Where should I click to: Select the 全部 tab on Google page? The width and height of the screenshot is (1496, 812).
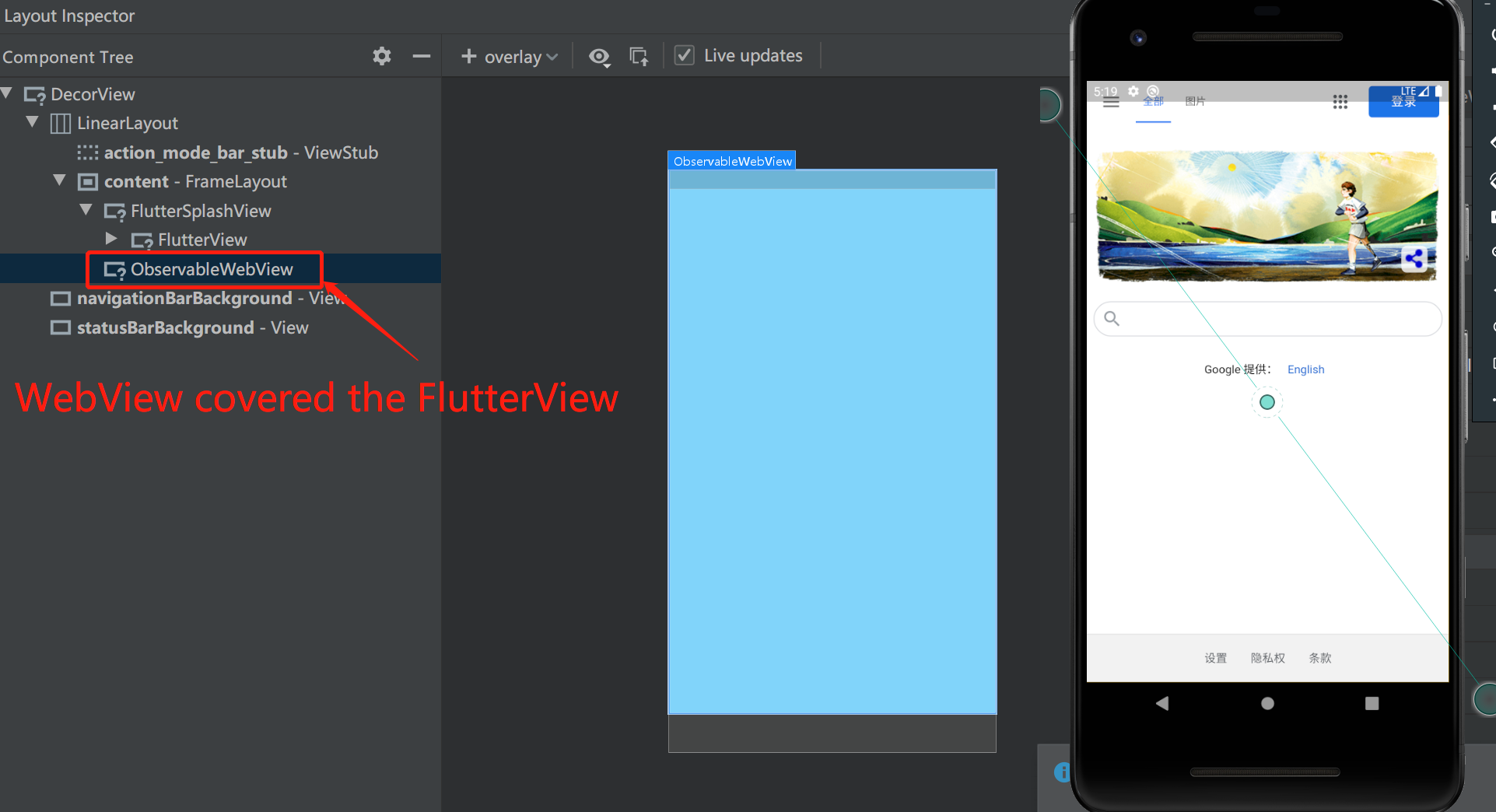1153,101
